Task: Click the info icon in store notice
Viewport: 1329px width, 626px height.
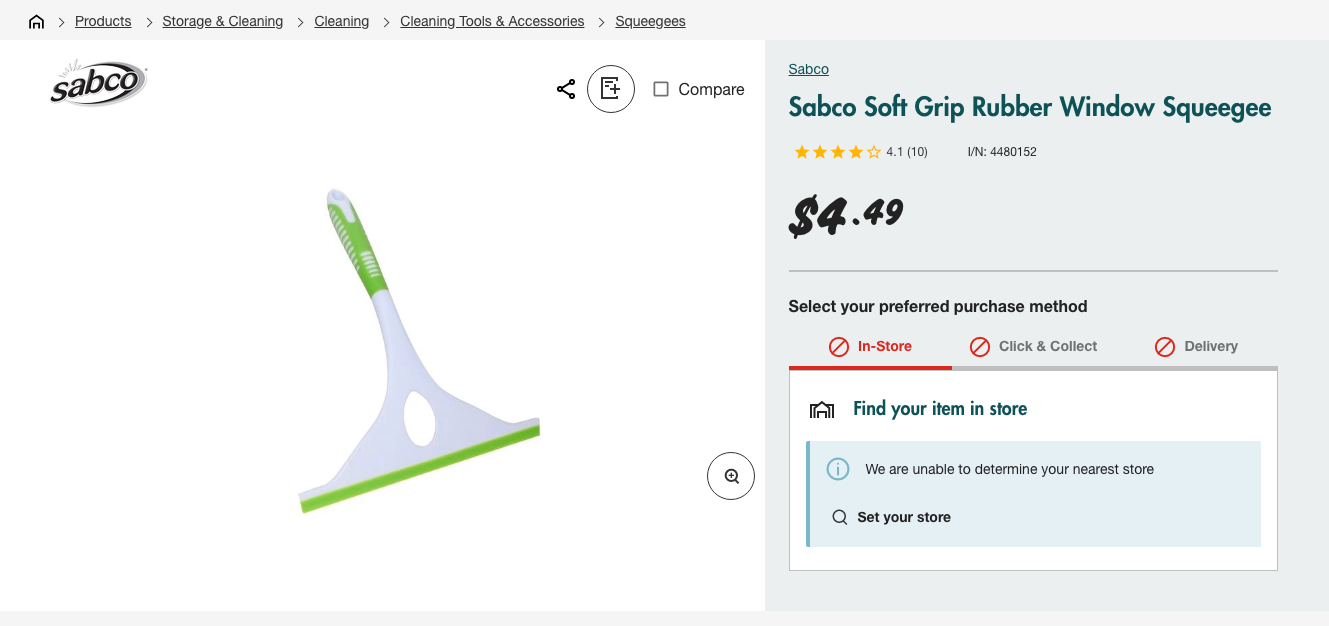Action: tap(838, 469)
